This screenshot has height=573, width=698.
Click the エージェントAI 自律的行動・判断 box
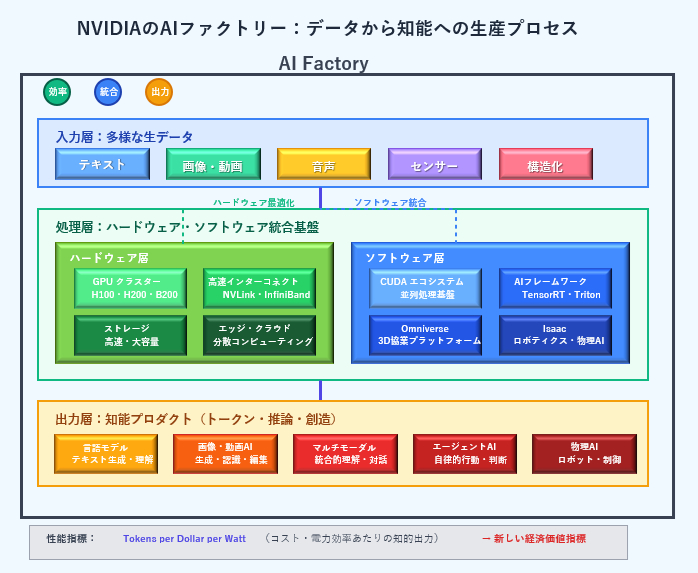pos(465,454)
